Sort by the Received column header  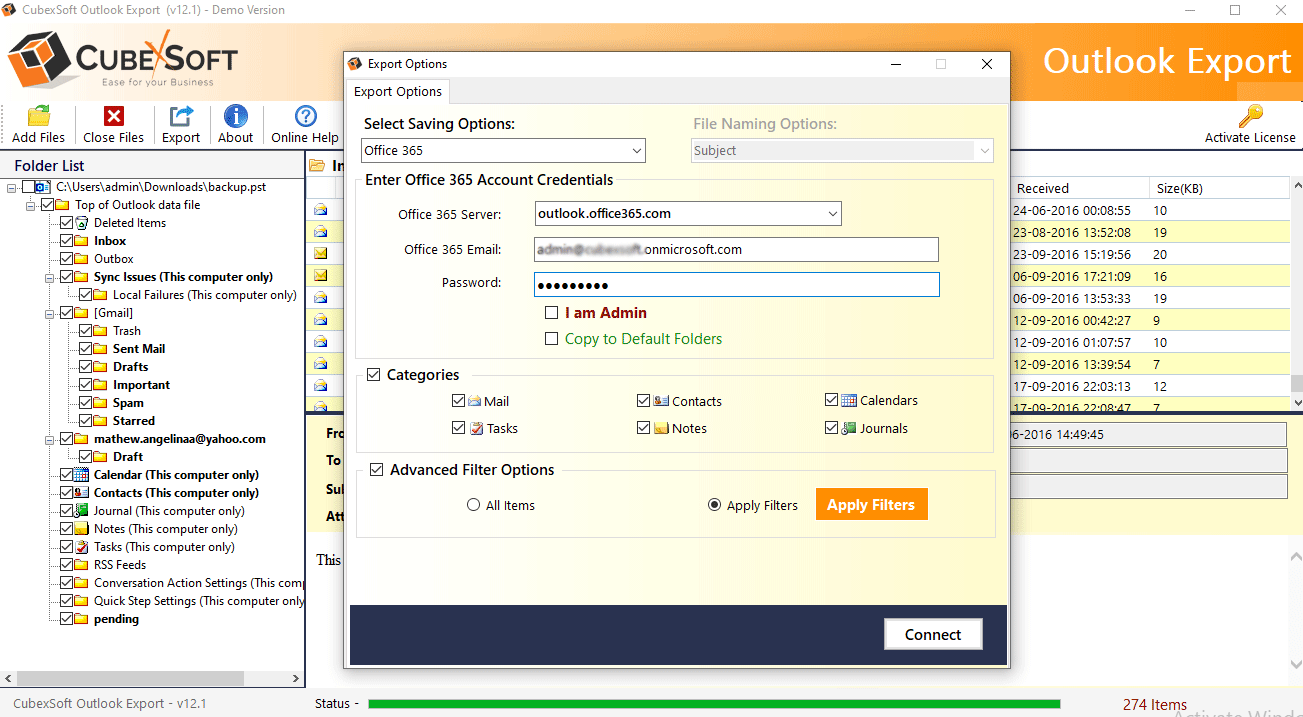point(1079,188)
